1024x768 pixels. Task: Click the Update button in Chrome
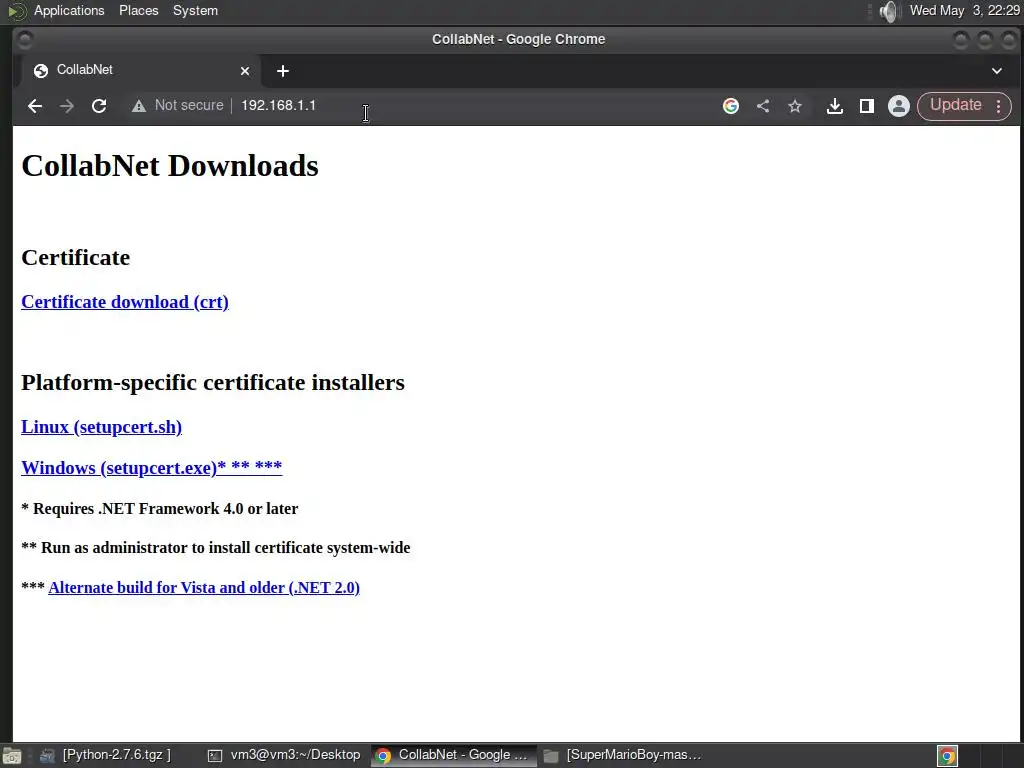955,105
